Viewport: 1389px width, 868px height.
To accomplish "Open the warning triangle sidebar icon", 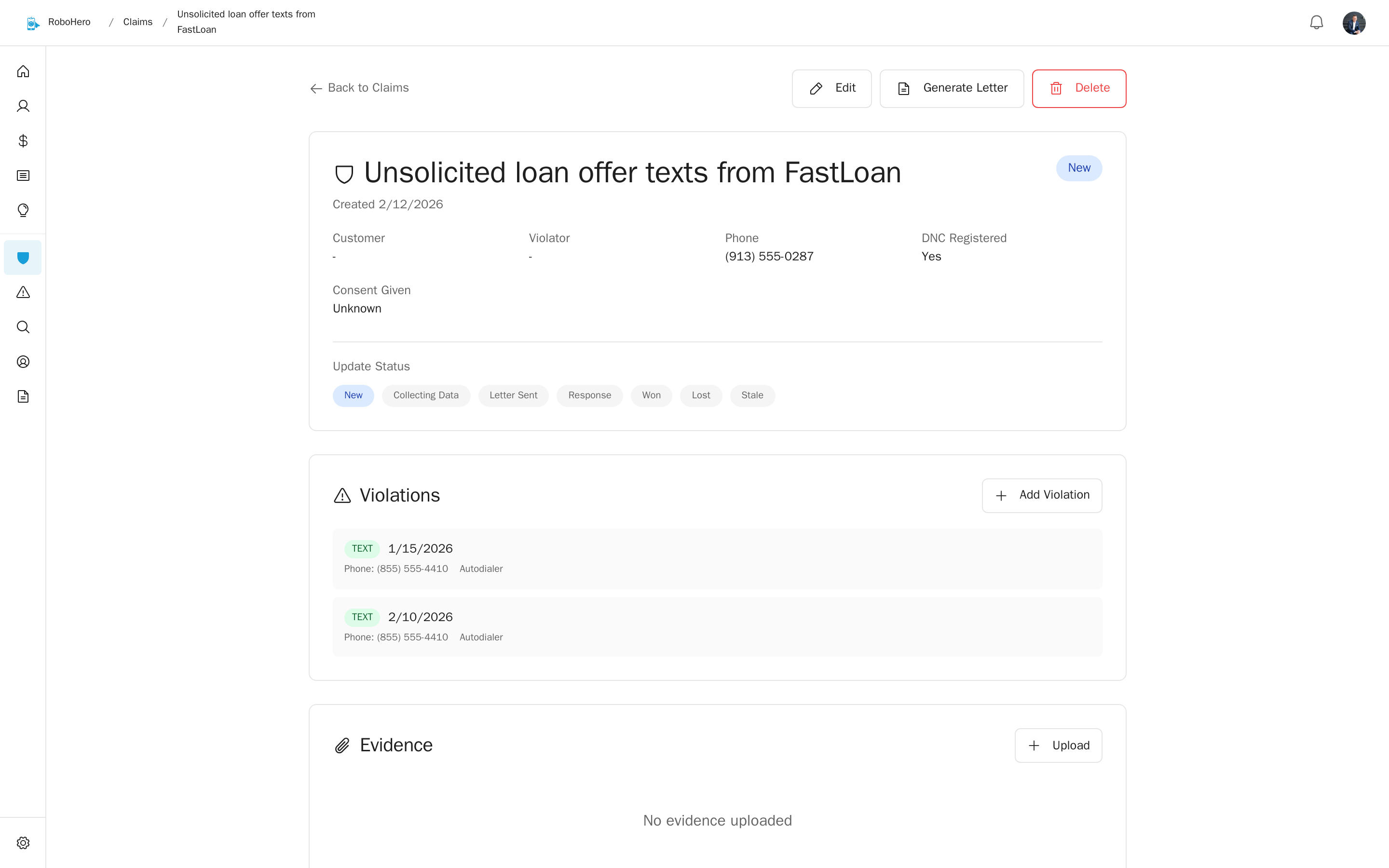I will (23, 292).
